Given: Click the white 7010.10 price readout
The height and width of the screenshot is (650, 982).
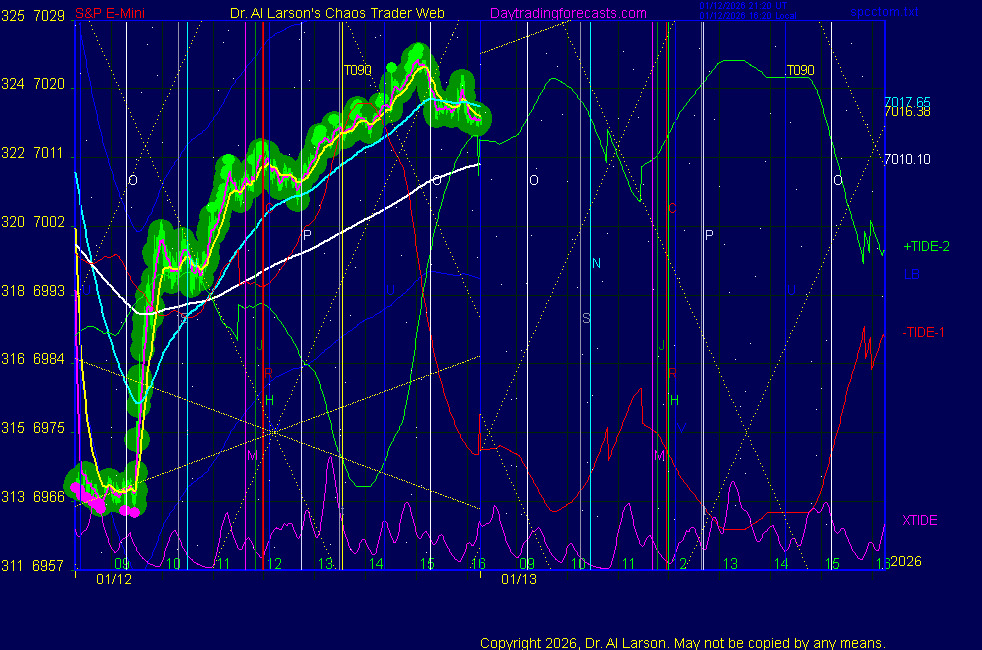Looking at the screenshot, I should click(x=907, y=159).
